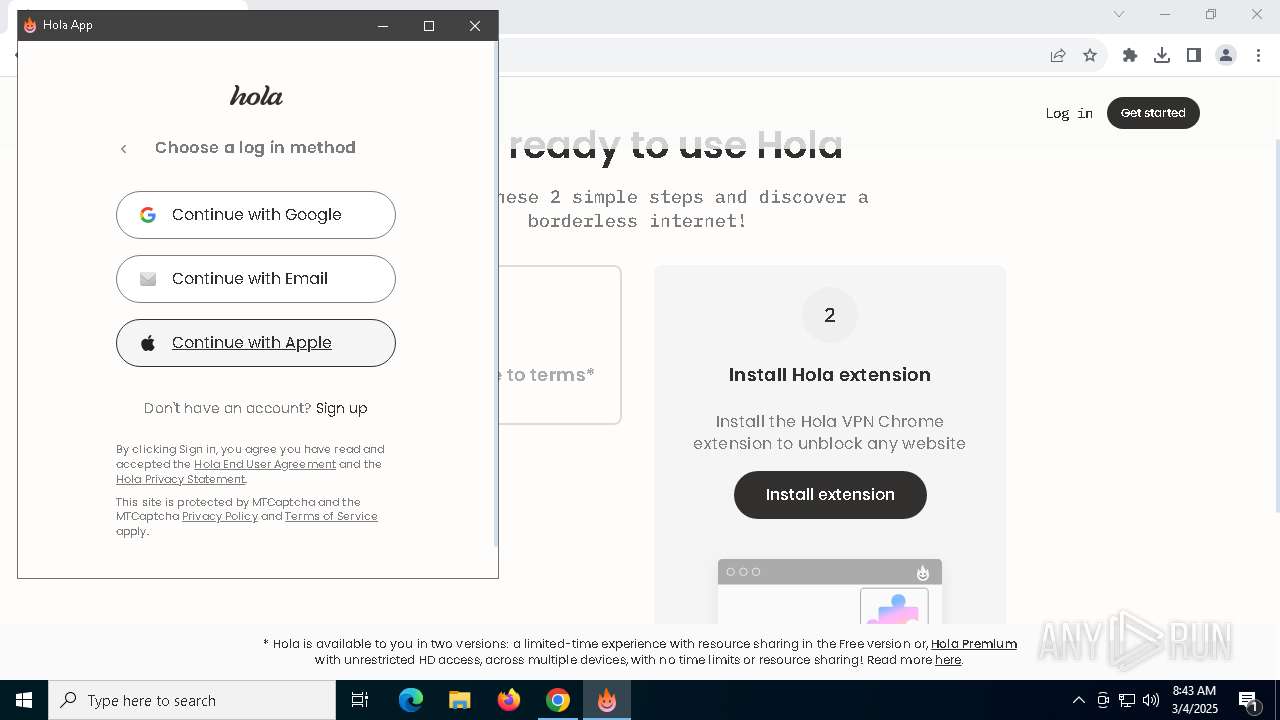Go back using the arrow beside 'Choose a log in method'
This screenshot has height=720, width=1280.
[x=124, y=149]
